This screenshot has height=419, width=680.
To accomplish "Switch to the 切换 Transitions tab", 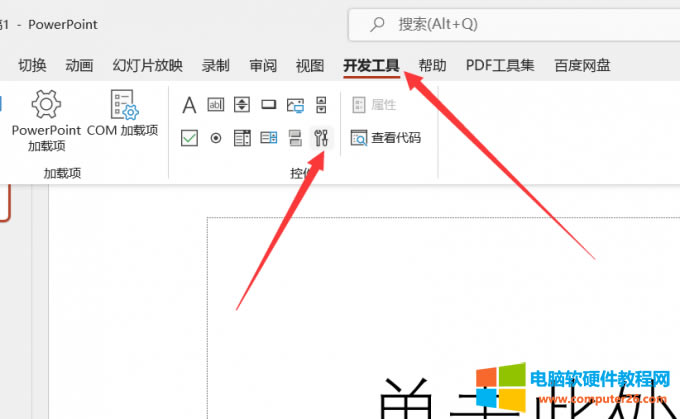I will click(x=32, y=65).
